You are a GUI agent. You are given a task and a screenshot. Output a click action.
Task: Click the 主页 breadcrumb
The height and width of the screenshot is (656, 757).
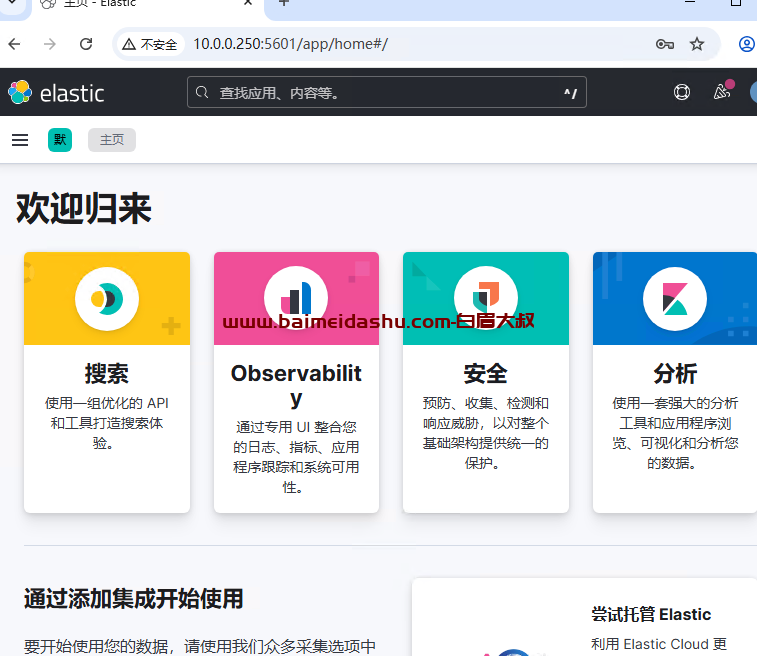coord(112,140)
